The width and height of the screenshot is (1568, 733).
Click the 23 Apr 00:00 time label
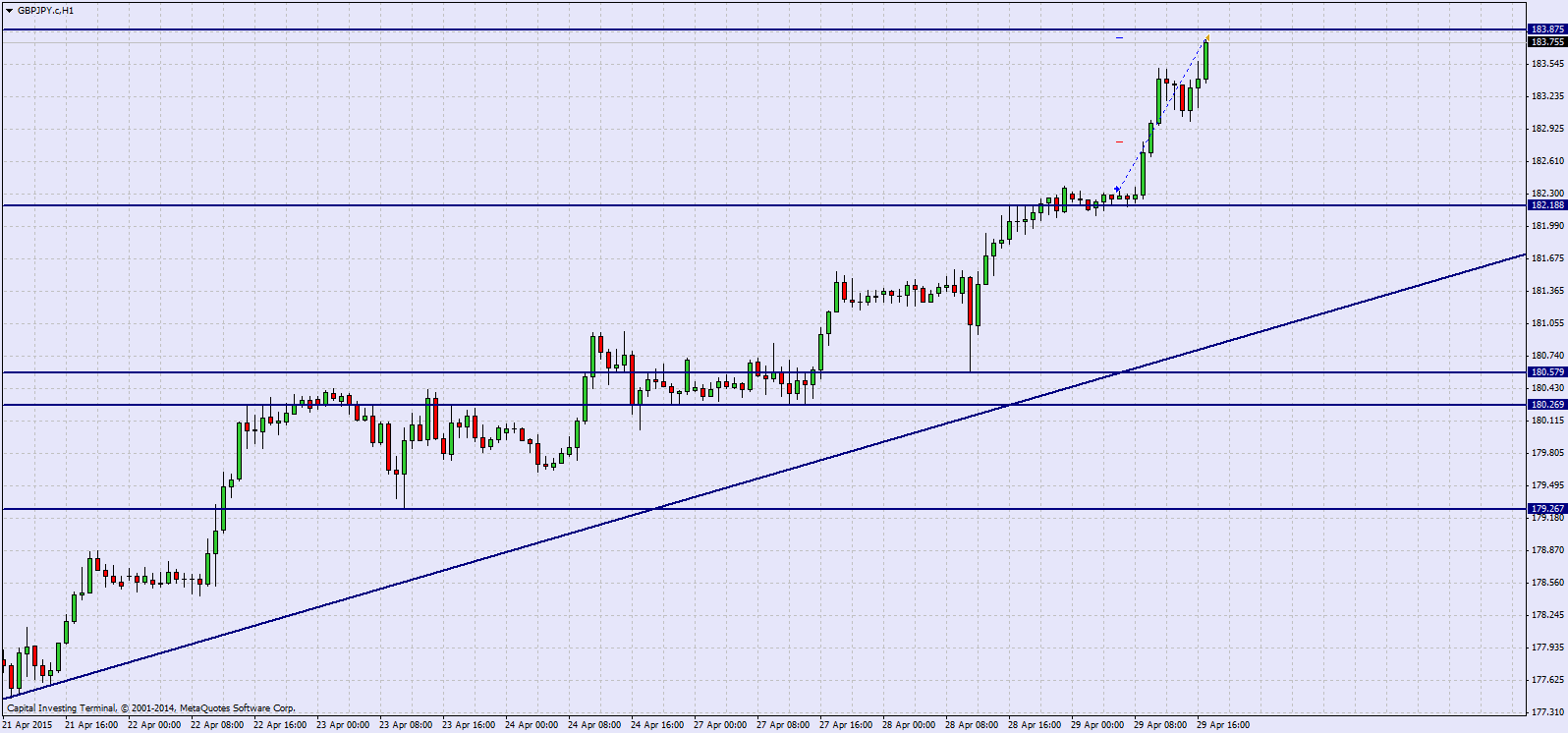point(343,725)
